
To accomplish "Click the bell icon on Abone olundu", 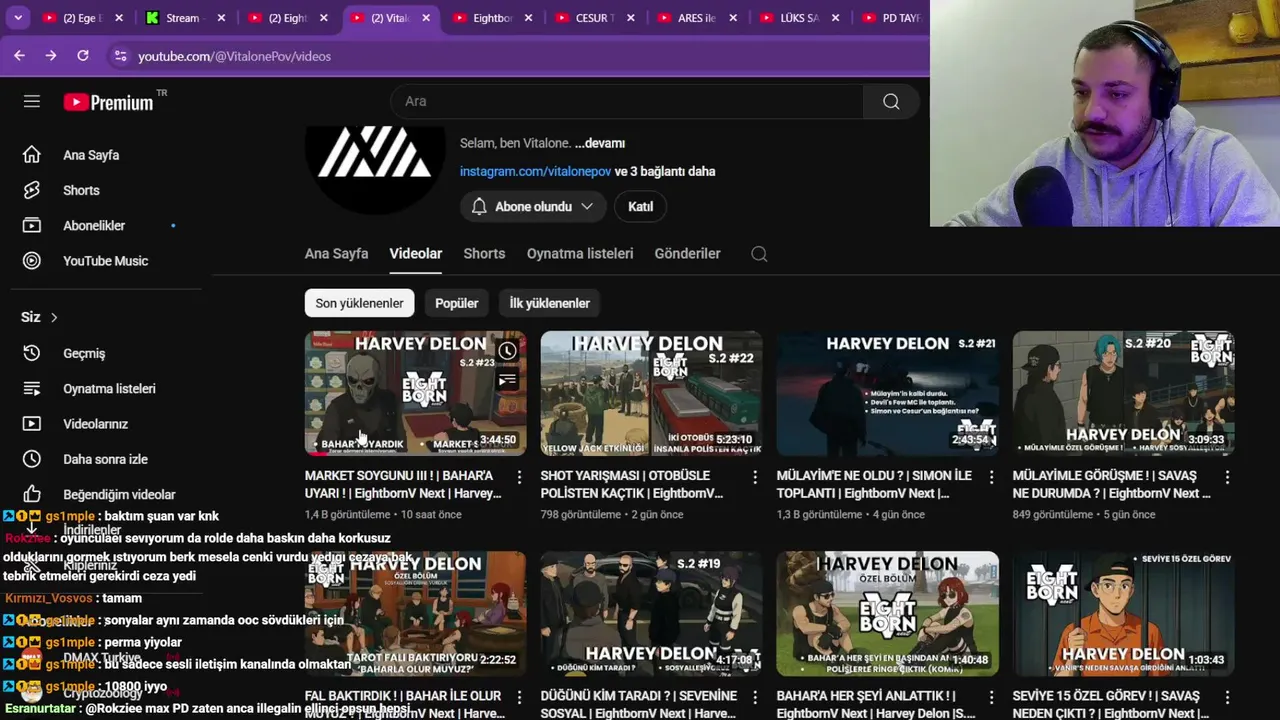I will pos(479,206).
